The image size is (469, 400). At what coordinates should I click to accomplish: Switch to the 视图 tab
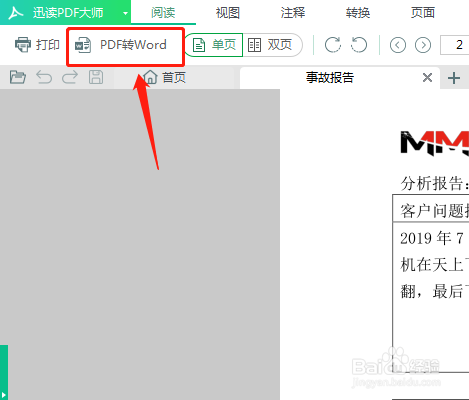coord(228,13)
